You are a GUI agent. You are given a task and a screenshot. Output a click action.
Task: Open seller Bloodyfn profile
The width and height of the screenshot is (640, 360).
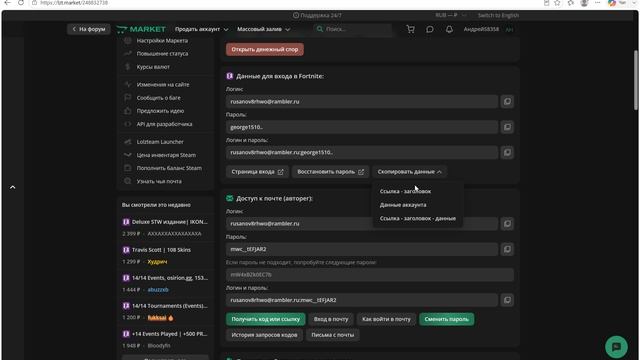[x=159, y=346]
